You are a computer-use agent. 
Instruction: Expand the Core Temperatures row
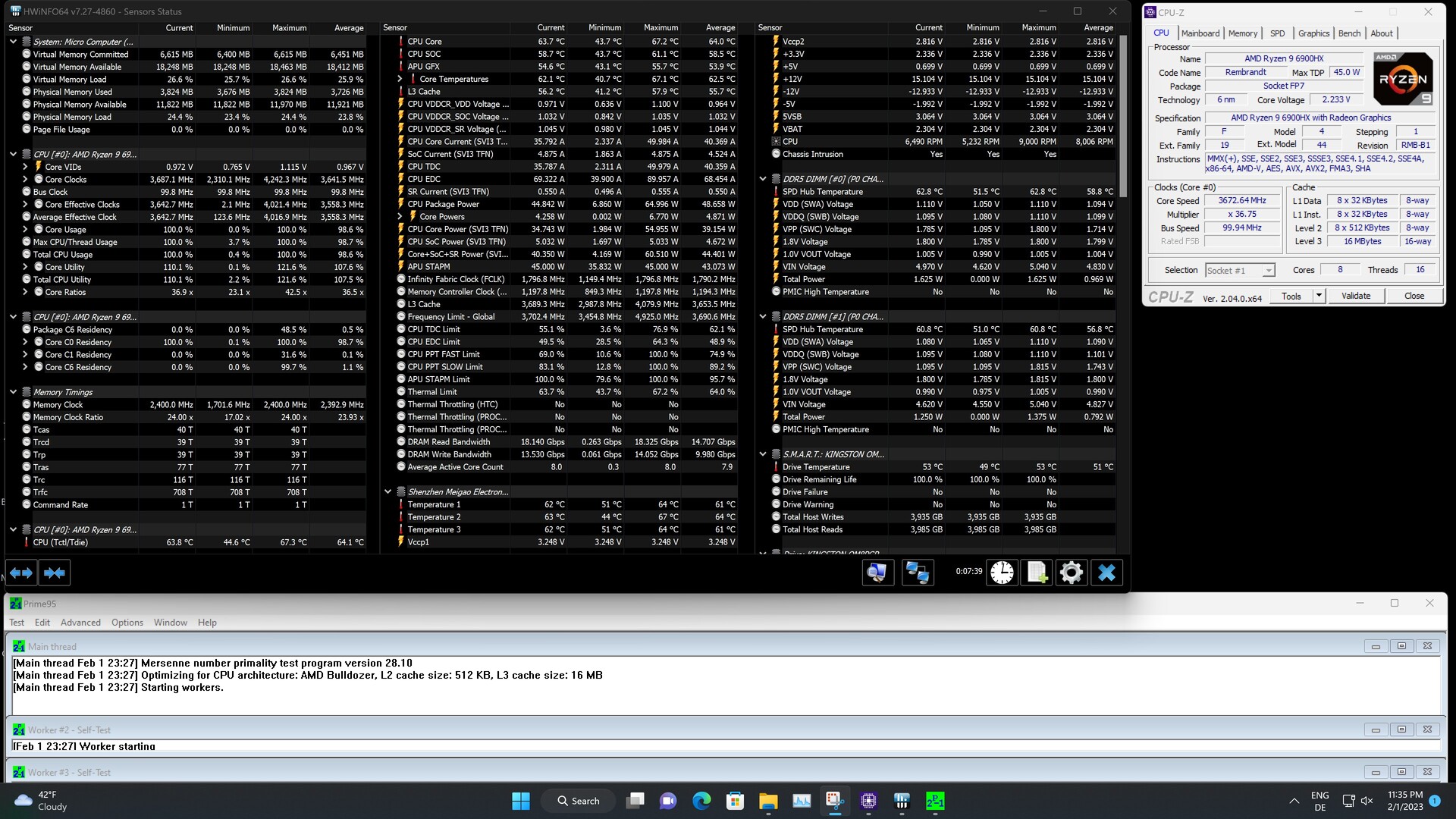(x=400, y=79)
